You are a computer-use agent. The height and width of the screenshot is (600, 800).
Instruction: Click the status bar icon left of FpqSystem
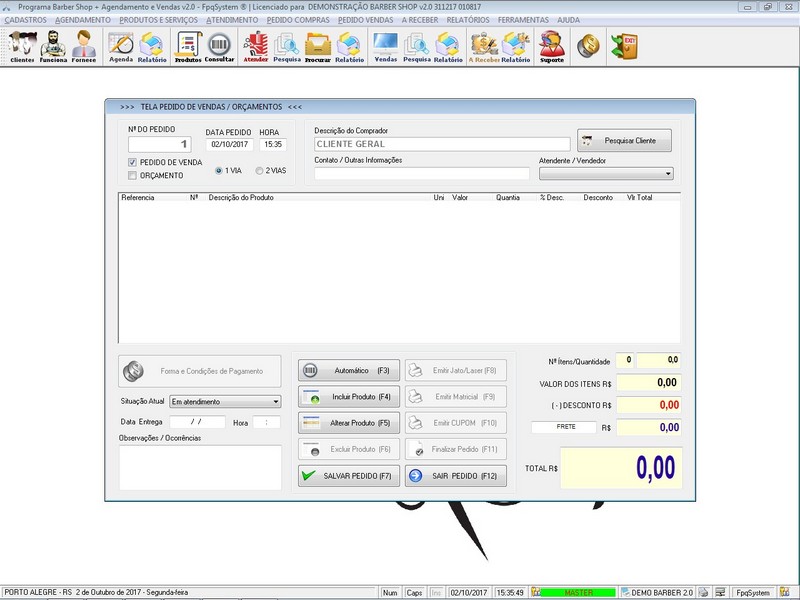pyautogui.click(x=720, y=592)
